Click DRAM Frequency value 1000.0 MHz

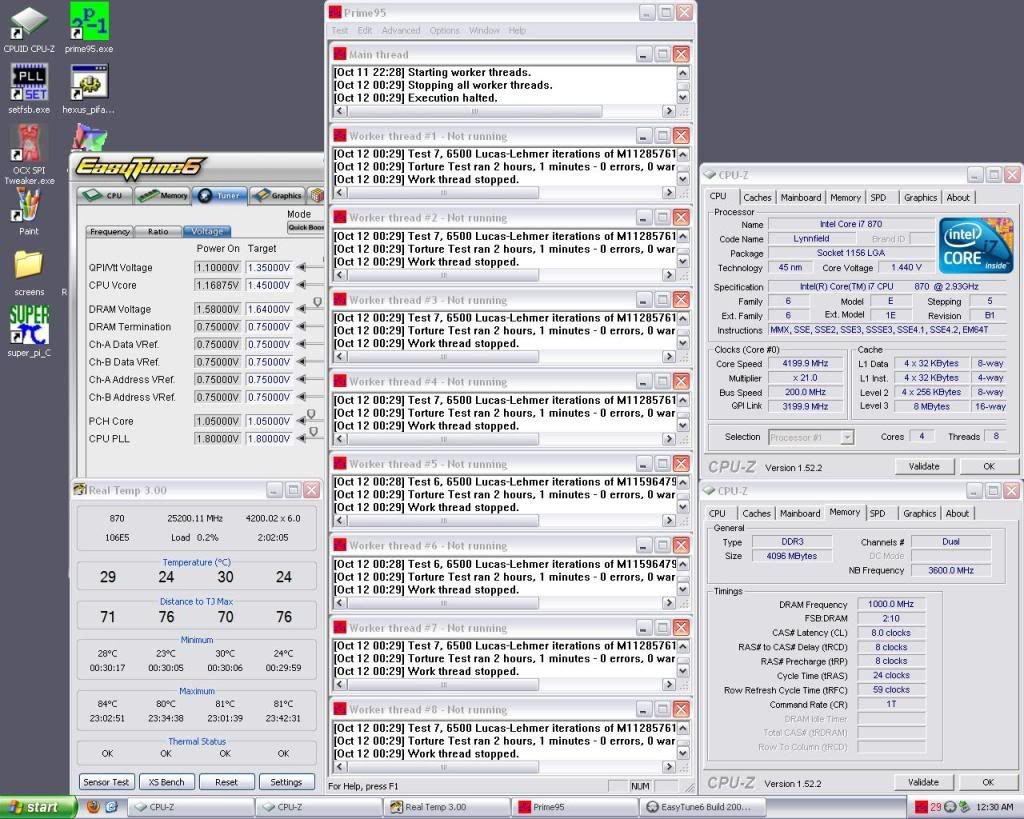coord(891,604)
